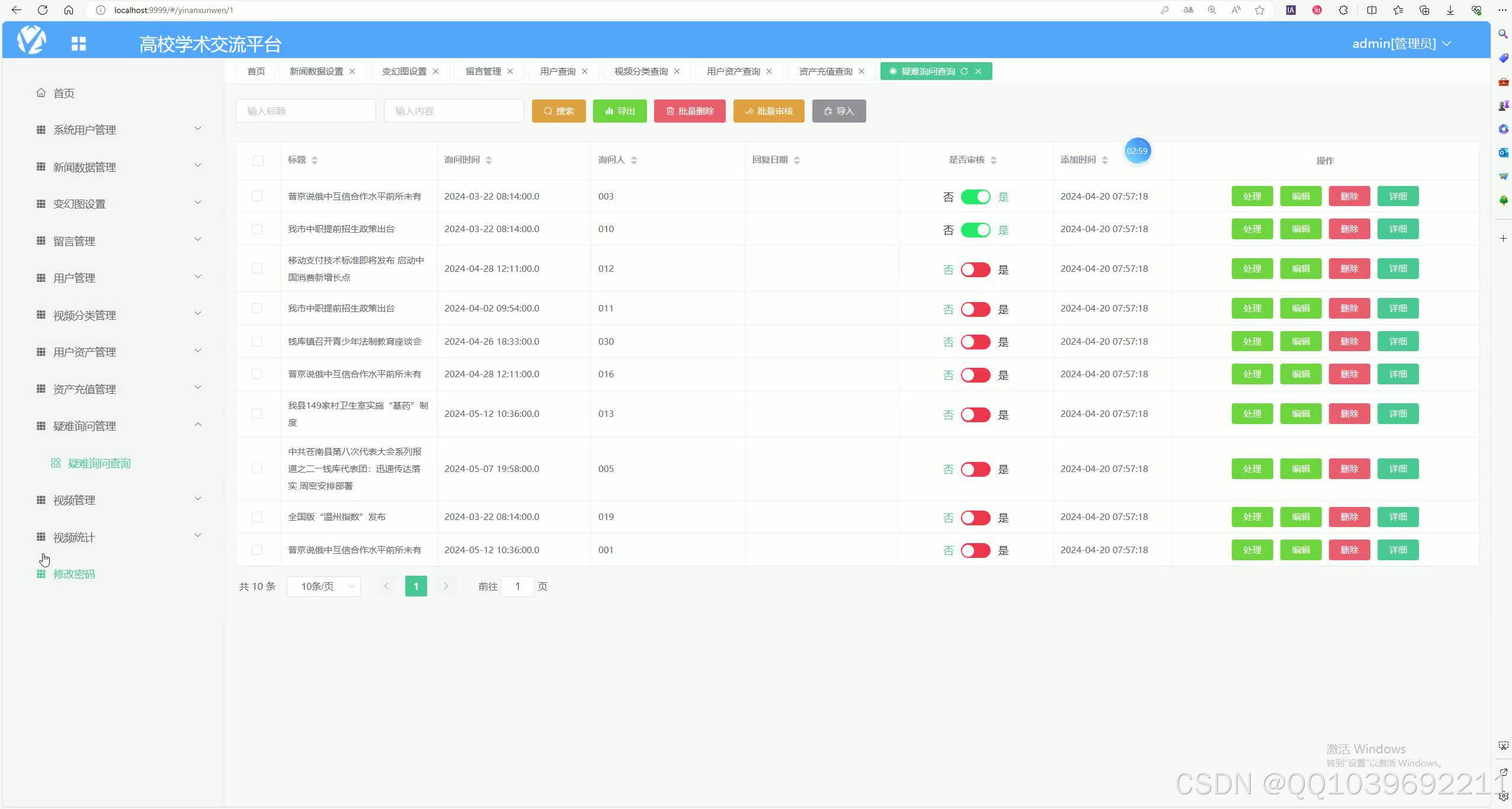This screenshot has width=1512, height=809.
Task: Click refresh icon on 疑难询问查询 tab
Action: [x=964, y=71]
